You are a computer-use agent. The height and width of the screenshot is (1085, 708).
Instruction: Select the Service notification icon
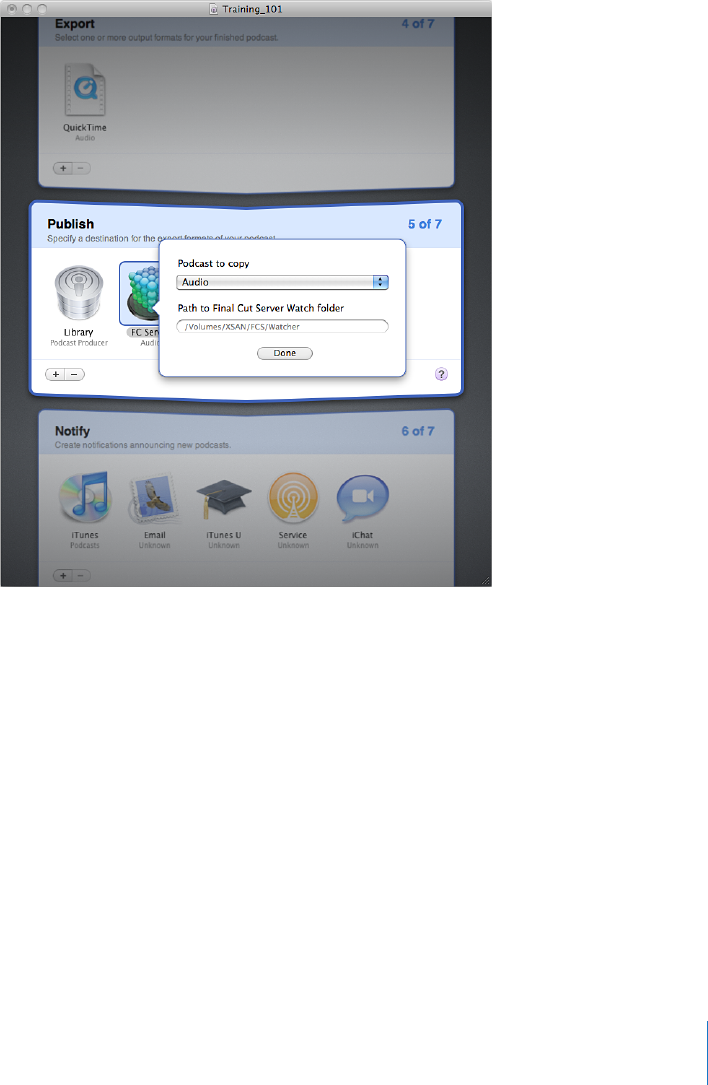tap(293, 499)
